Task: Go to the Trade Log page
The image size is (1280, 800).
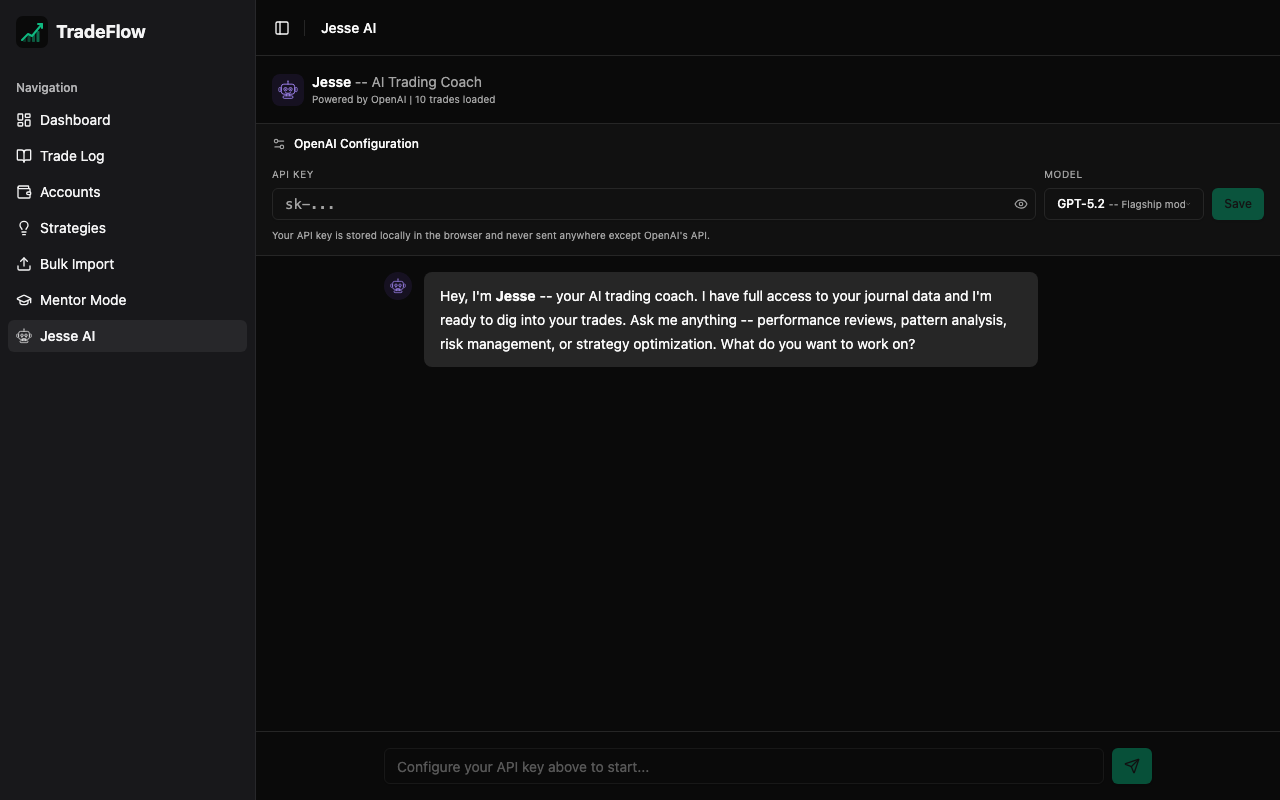Action: pyautogui.click(x=72, y=156)
